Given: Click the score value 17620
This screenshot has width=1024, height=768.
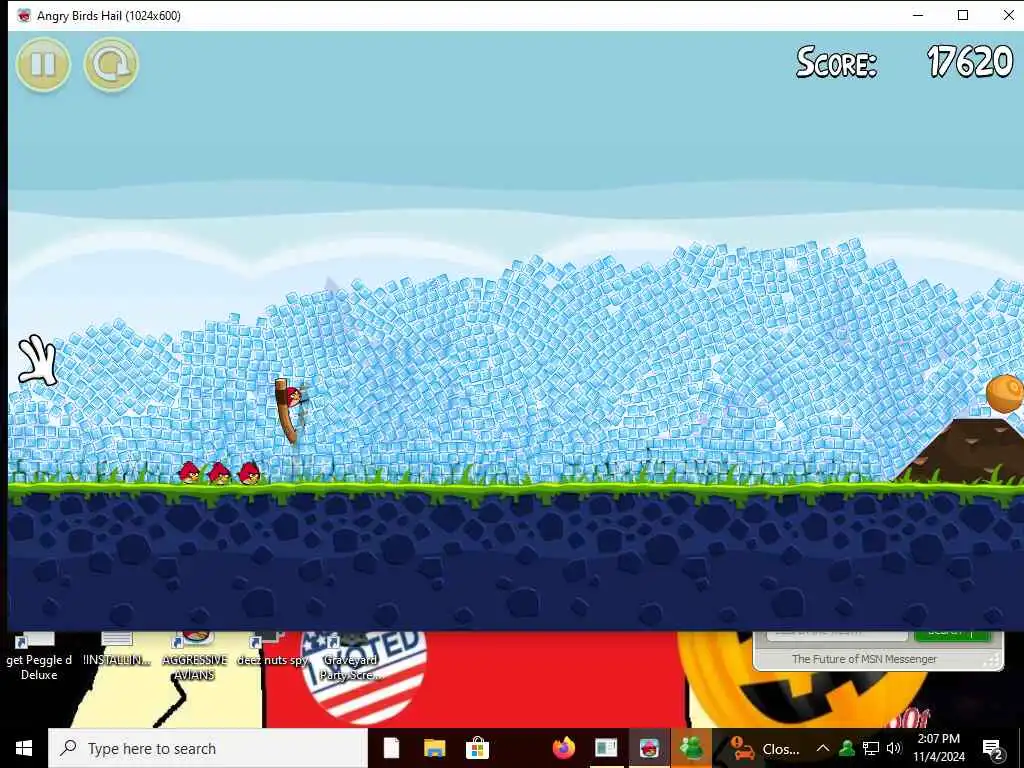Looking at the screenshot, I should point(970,63).
